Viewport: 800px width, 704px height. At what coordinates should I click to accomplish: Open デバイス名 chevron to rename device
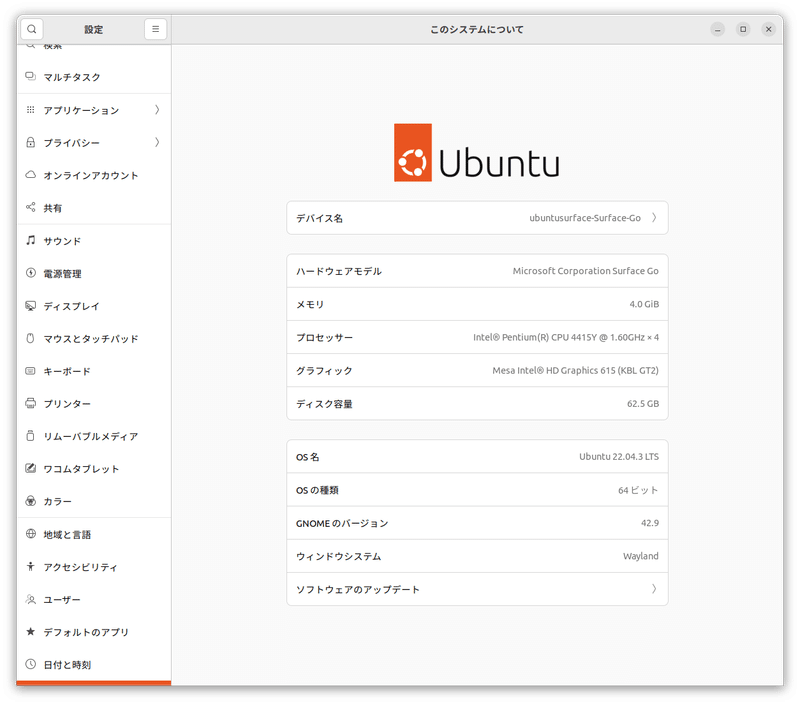click(654, 218)
